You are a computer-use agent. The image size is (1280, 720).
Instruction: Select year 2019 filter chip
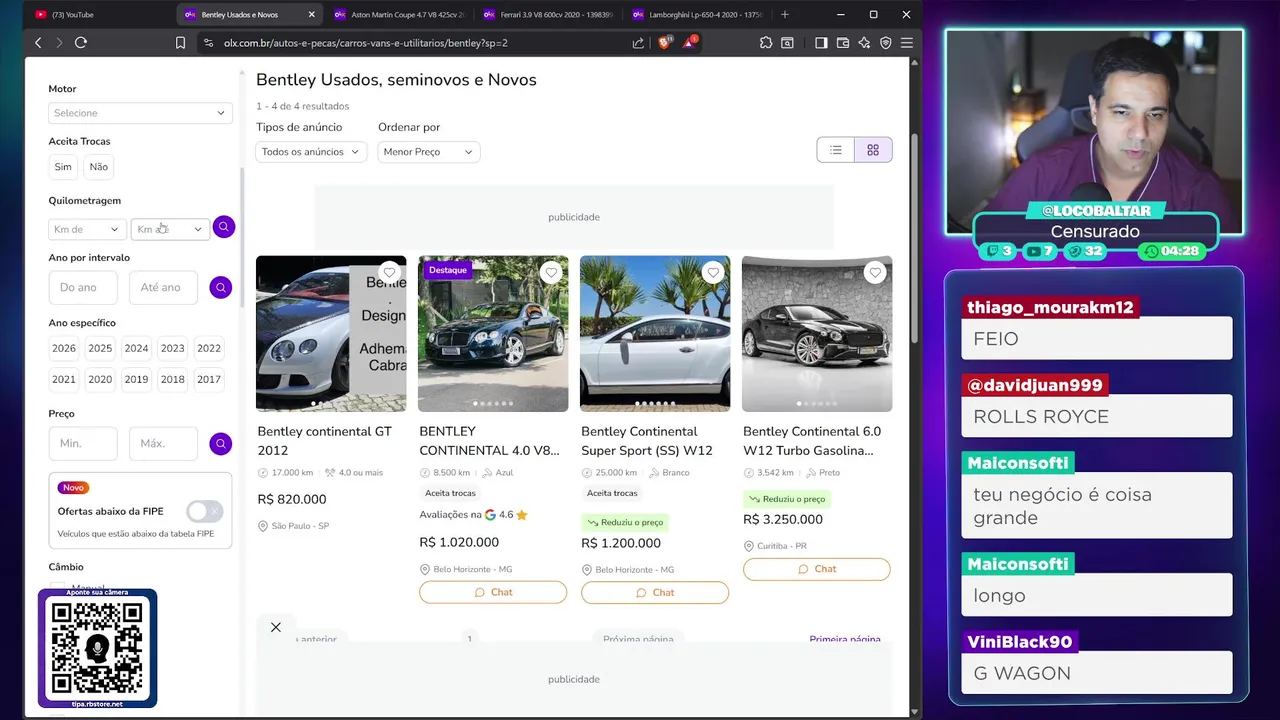pos(136,380)
